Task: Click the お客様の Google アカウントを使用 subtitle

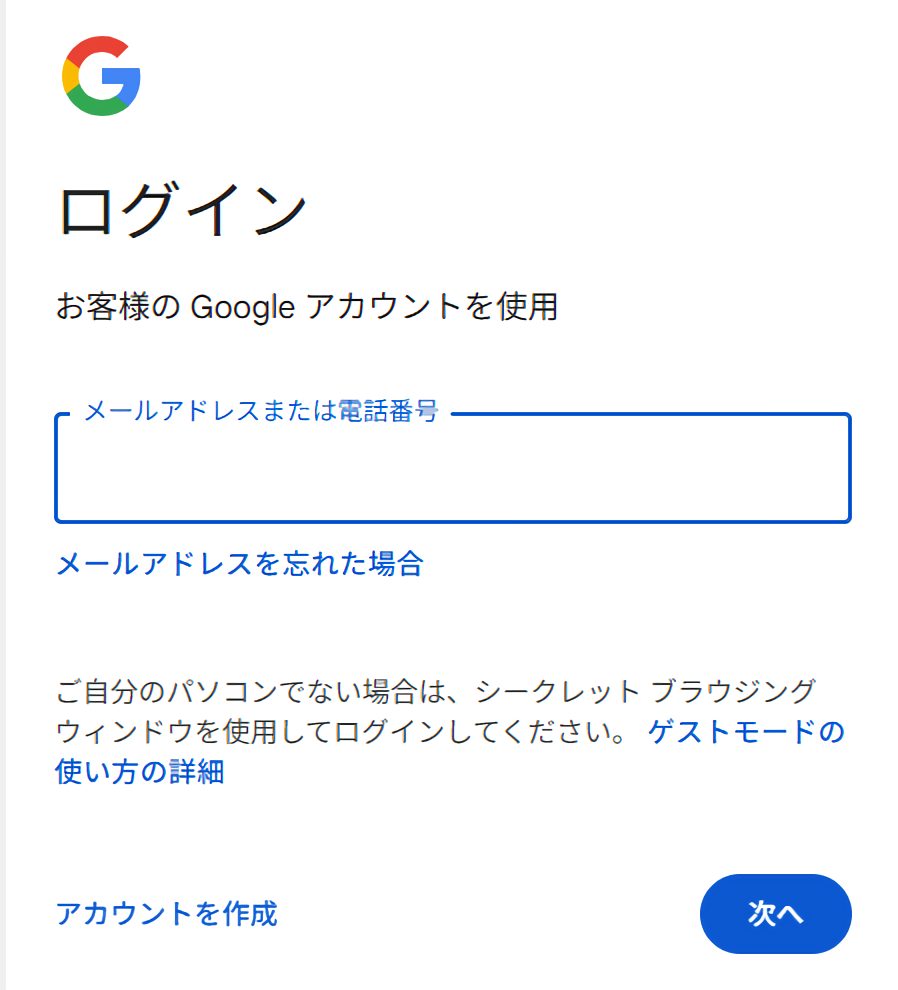Action: point(306,306)
